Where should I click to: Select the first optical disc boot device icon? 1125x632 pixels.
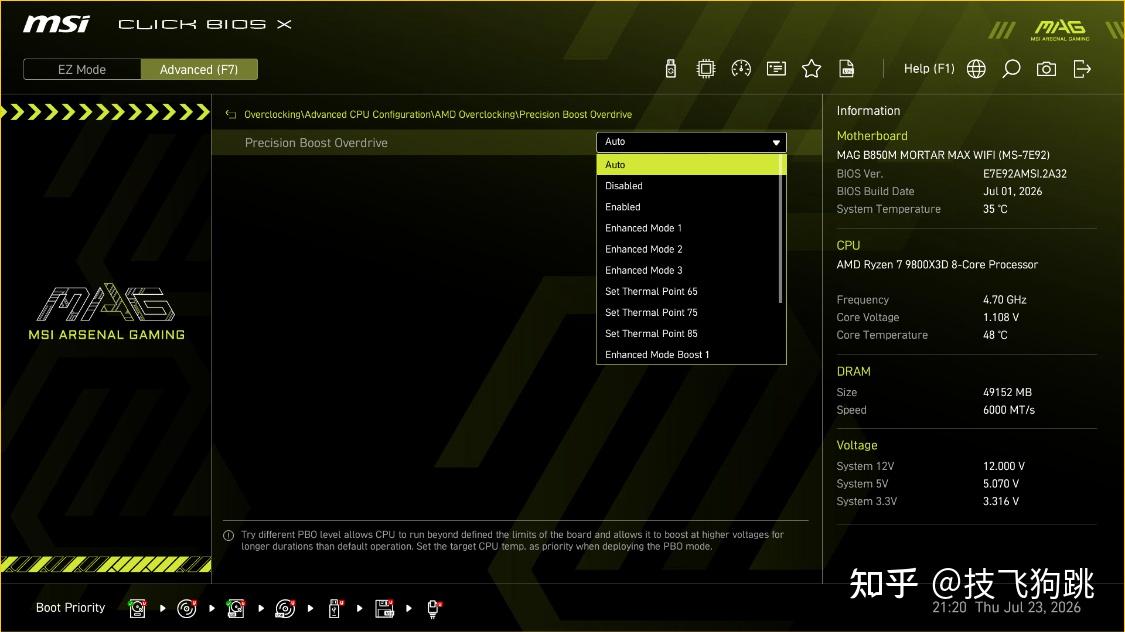click(187, 608)
